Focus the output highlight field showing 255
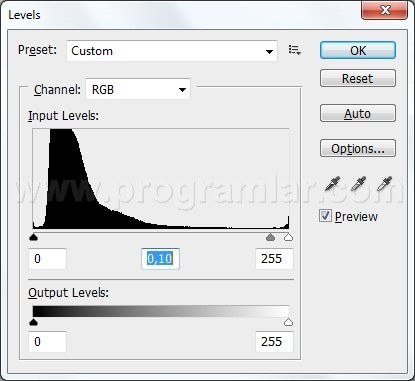The image size is (415, 381). click(x=274, y=342)
